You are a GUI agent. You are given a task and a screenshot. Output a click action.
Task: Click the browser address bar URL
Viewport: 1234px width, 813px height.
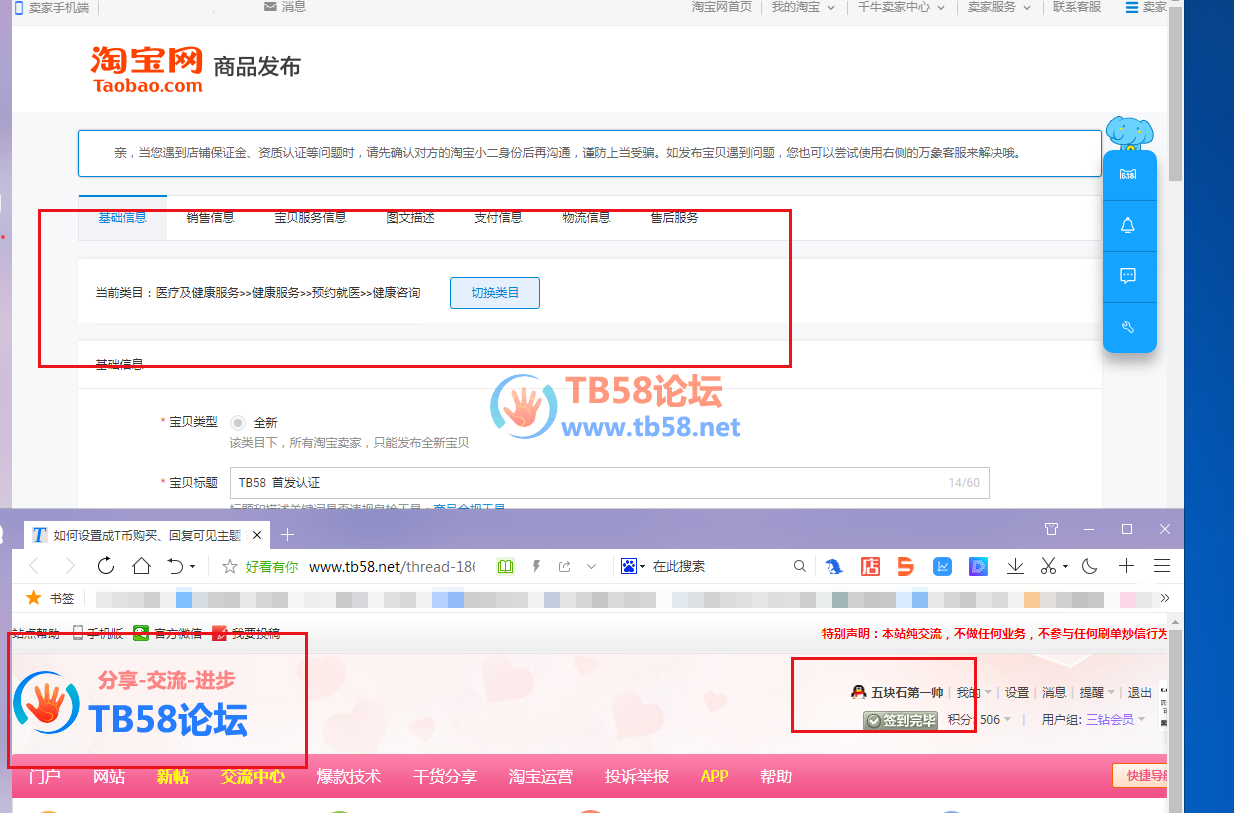coord(392,566)
